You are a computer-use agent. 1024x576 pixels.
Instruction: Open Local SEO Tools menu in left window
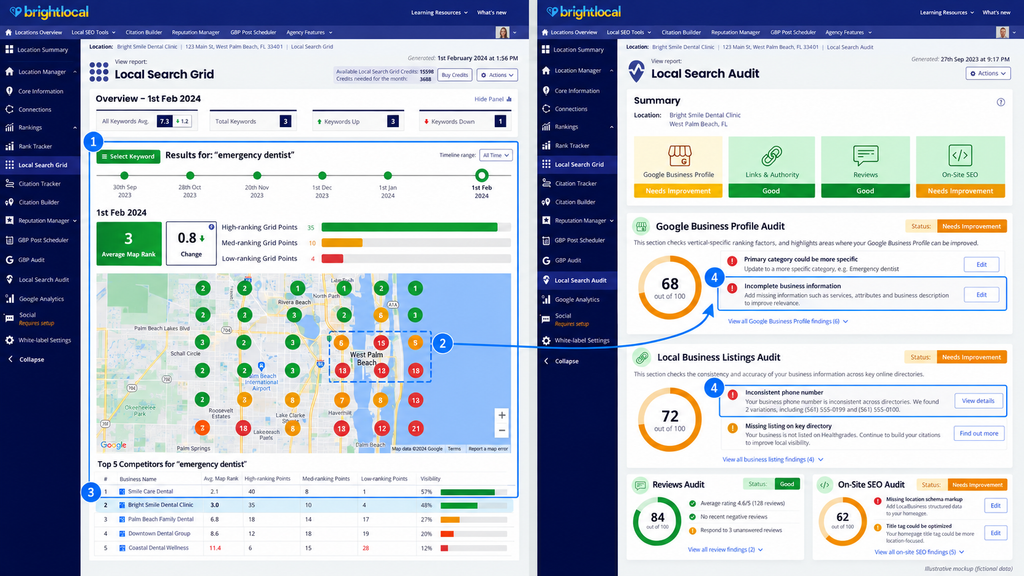pyautogui.click(x=93, y=32)
